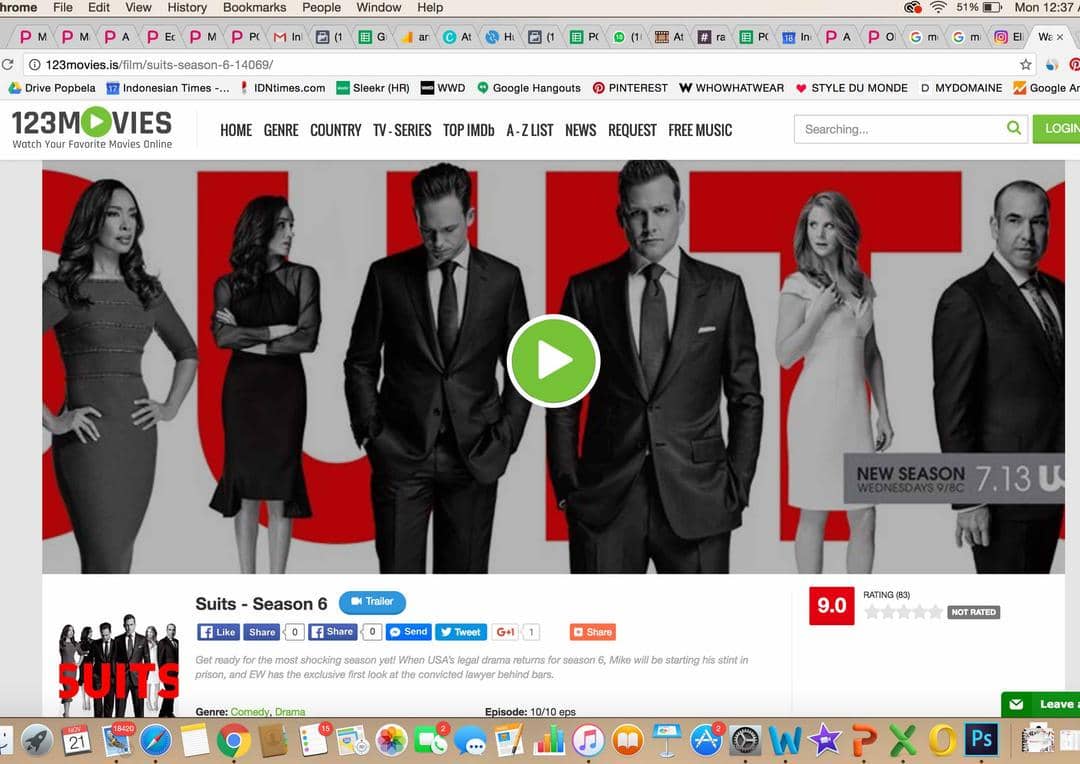1080x764 pixels.
Task: Click the blue Trailer button
Action: tap(372, 602)
